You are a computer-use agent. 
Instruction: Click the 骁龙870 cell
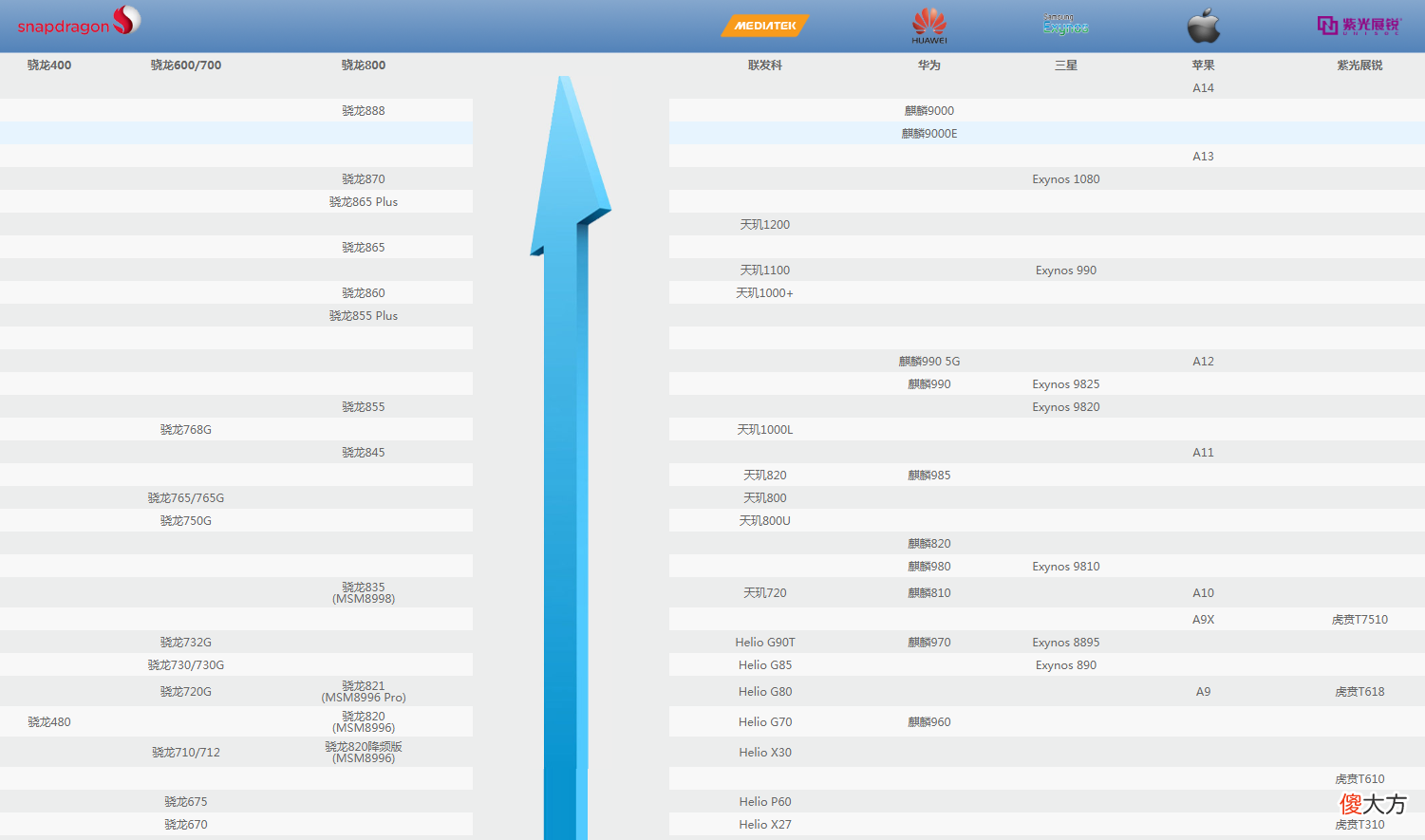click(x=364, y=179)
